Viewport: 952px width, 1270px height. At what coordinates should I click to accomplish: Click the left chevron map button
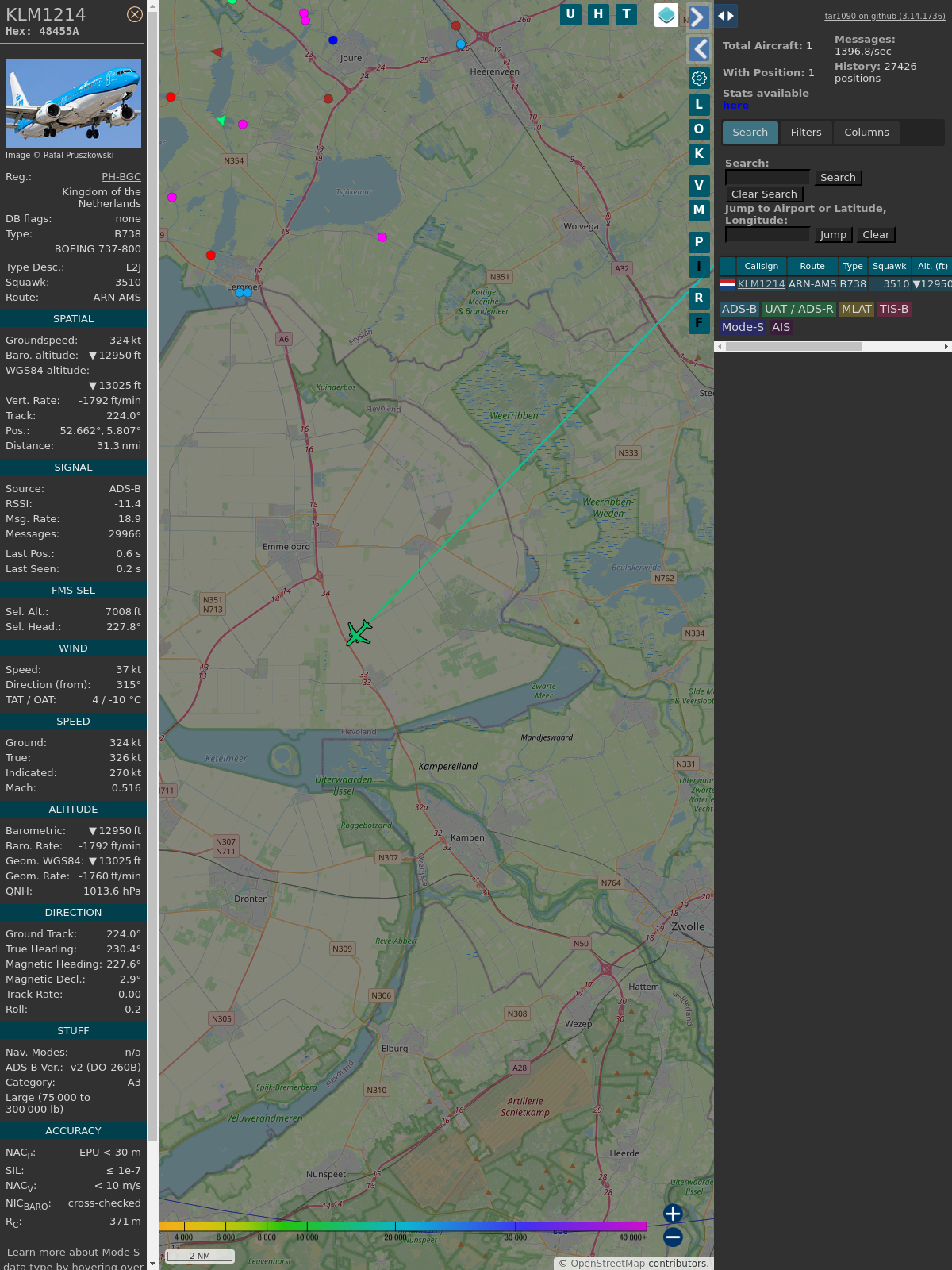click(698, 49)
